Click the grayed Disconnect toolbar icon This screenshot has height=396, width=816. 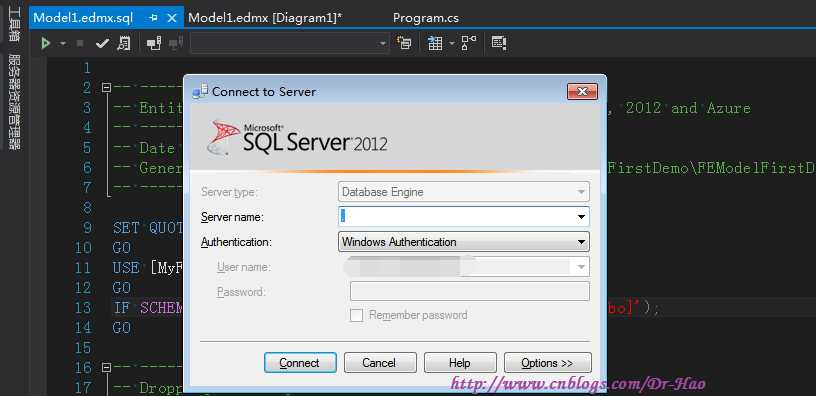[176, 44]
